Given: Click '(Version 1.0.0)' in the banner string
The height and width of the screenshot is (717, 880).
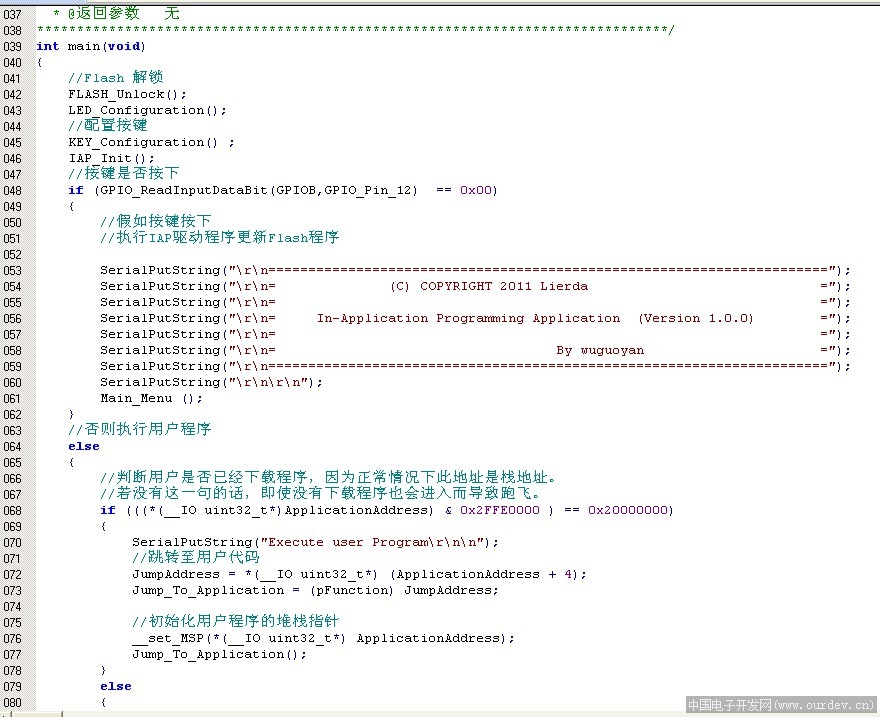Looking at the screenshot, I should [696, 318].
